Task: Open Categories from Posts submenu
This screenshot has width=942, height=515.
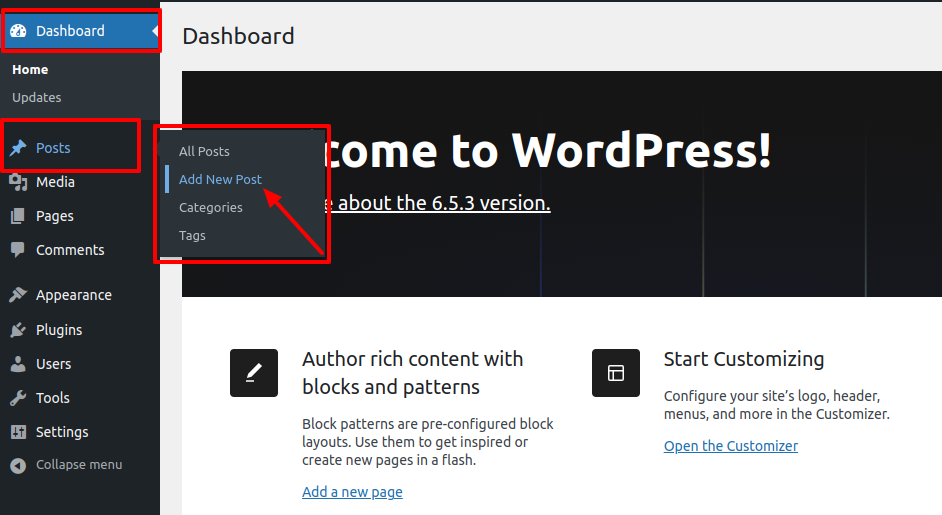Action: [x=210, y=207]
